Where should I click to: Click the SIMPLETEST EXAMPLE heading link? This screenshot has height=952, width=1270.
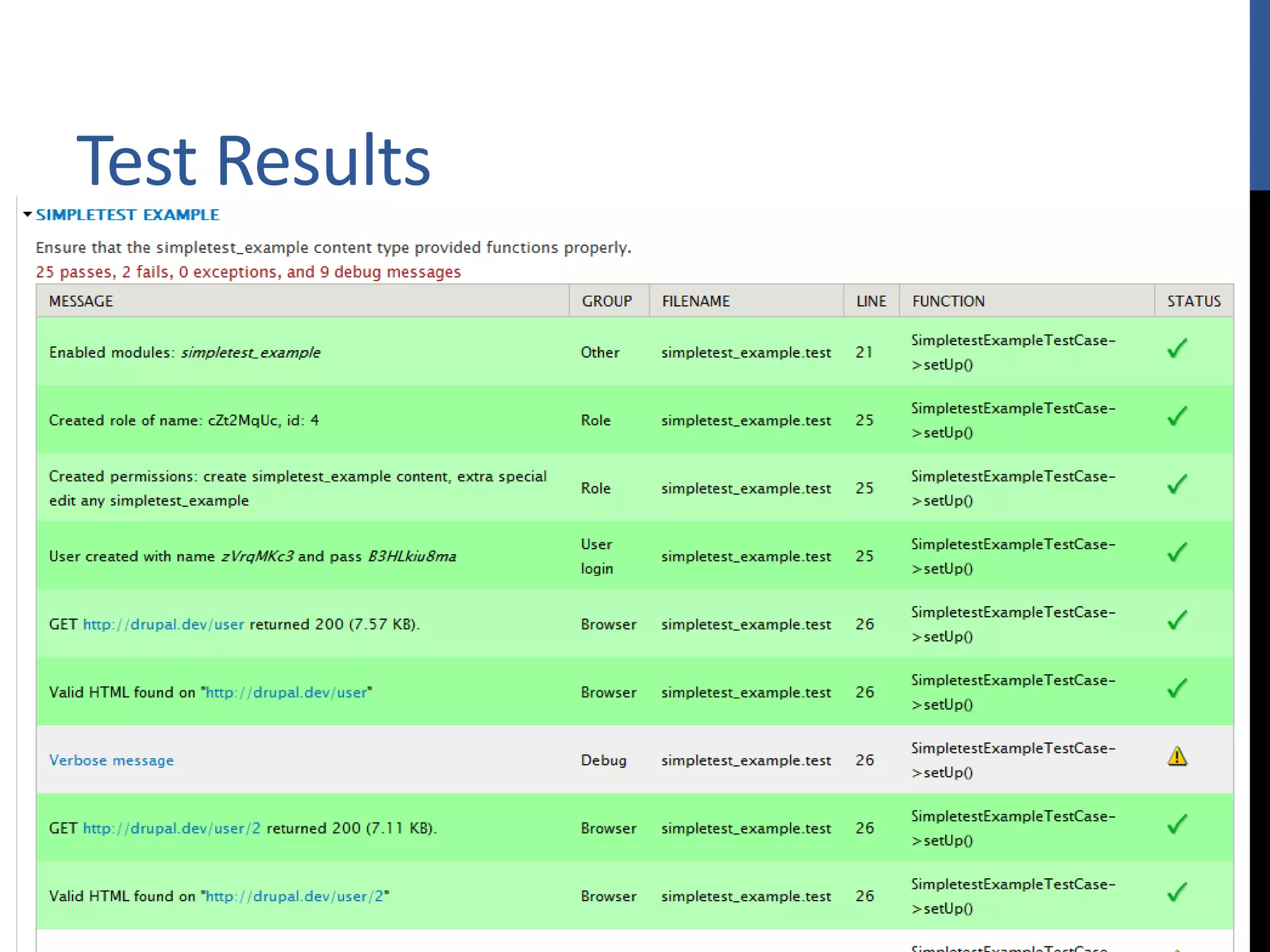128,214
